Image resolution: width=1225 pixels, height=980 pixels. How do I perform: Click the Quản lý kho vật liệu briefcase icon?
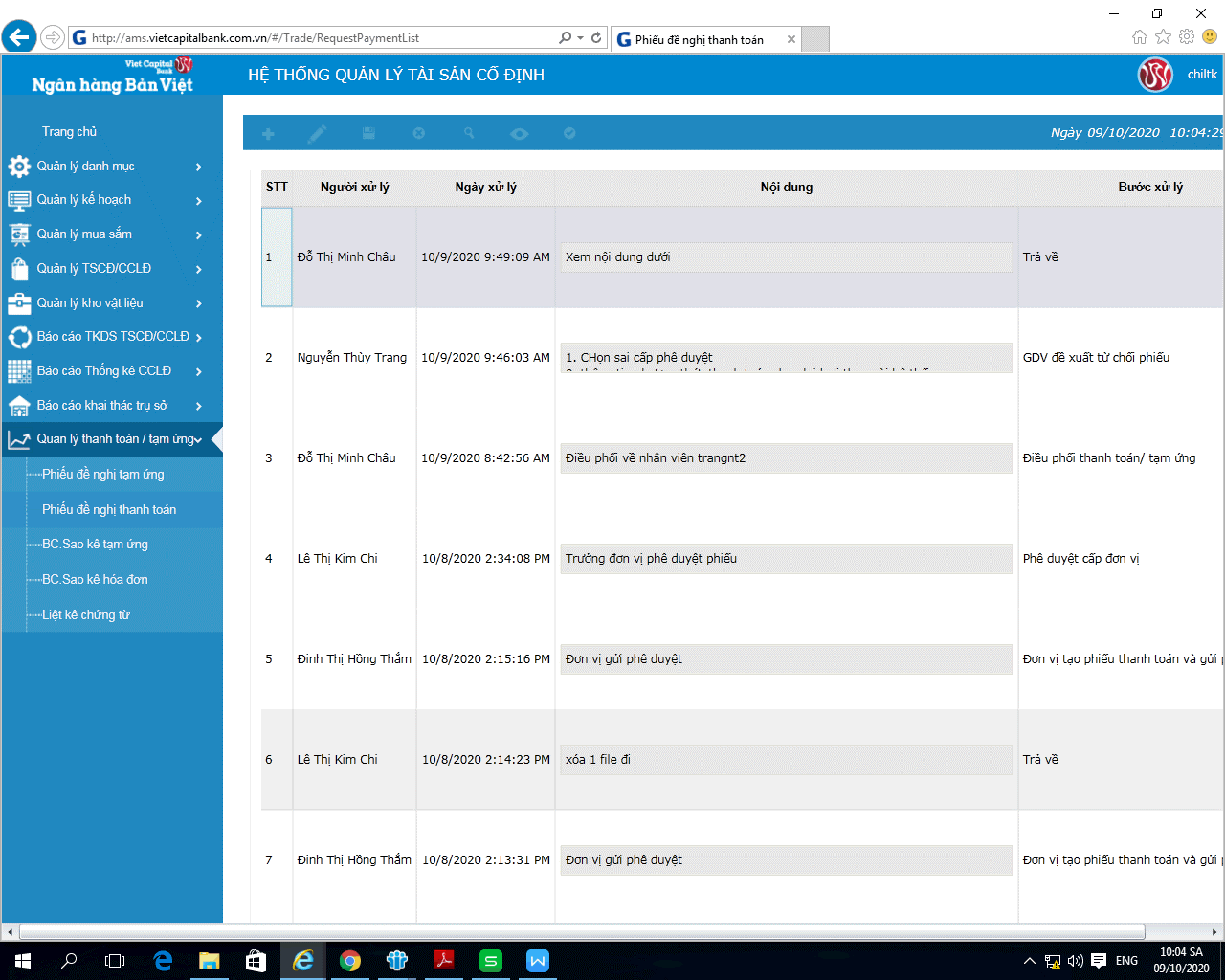click(19, 303)
